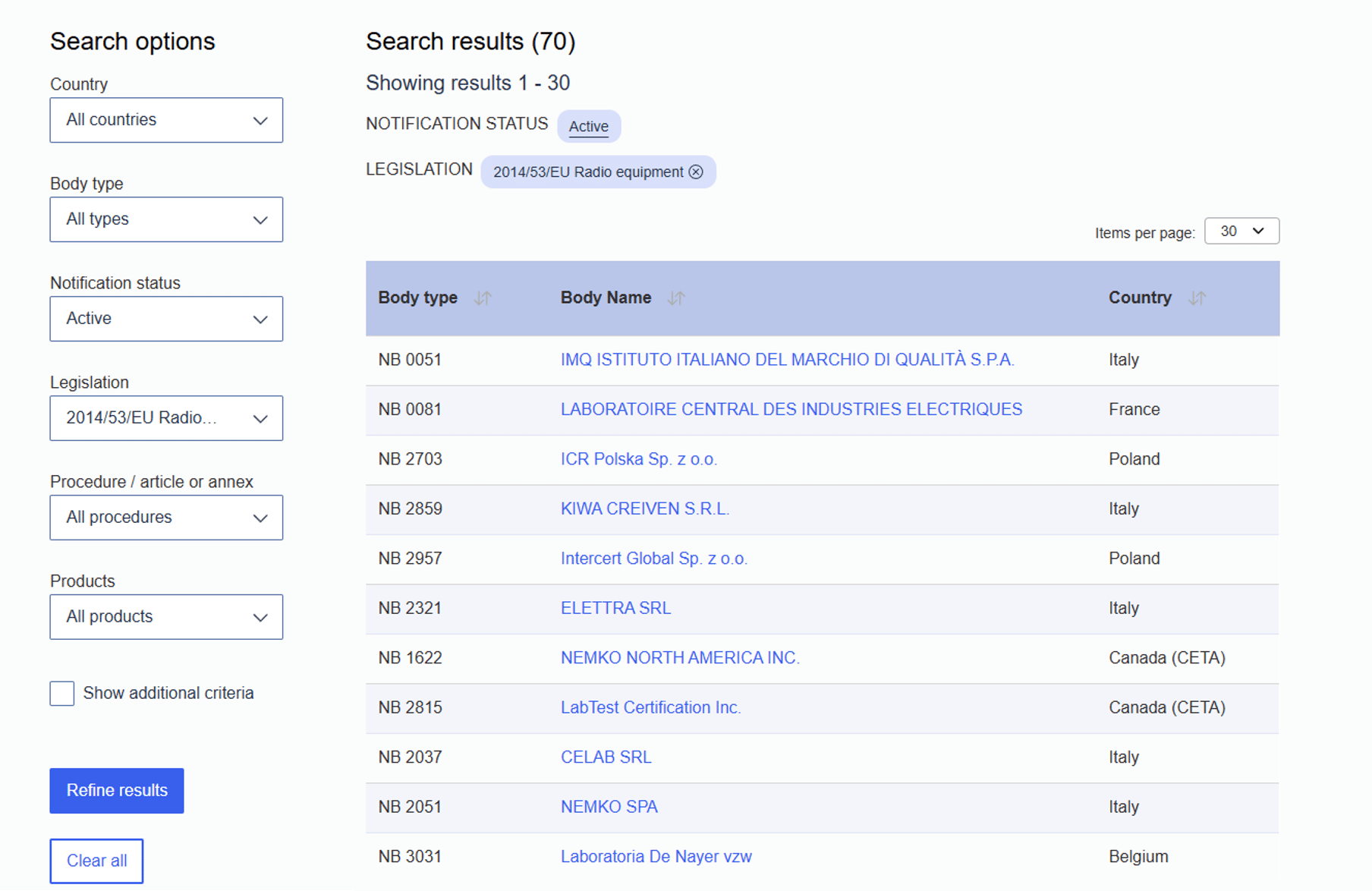Change the Items per page selector
This screenshot has height=891, width=1372.
tap(1241, 231)
